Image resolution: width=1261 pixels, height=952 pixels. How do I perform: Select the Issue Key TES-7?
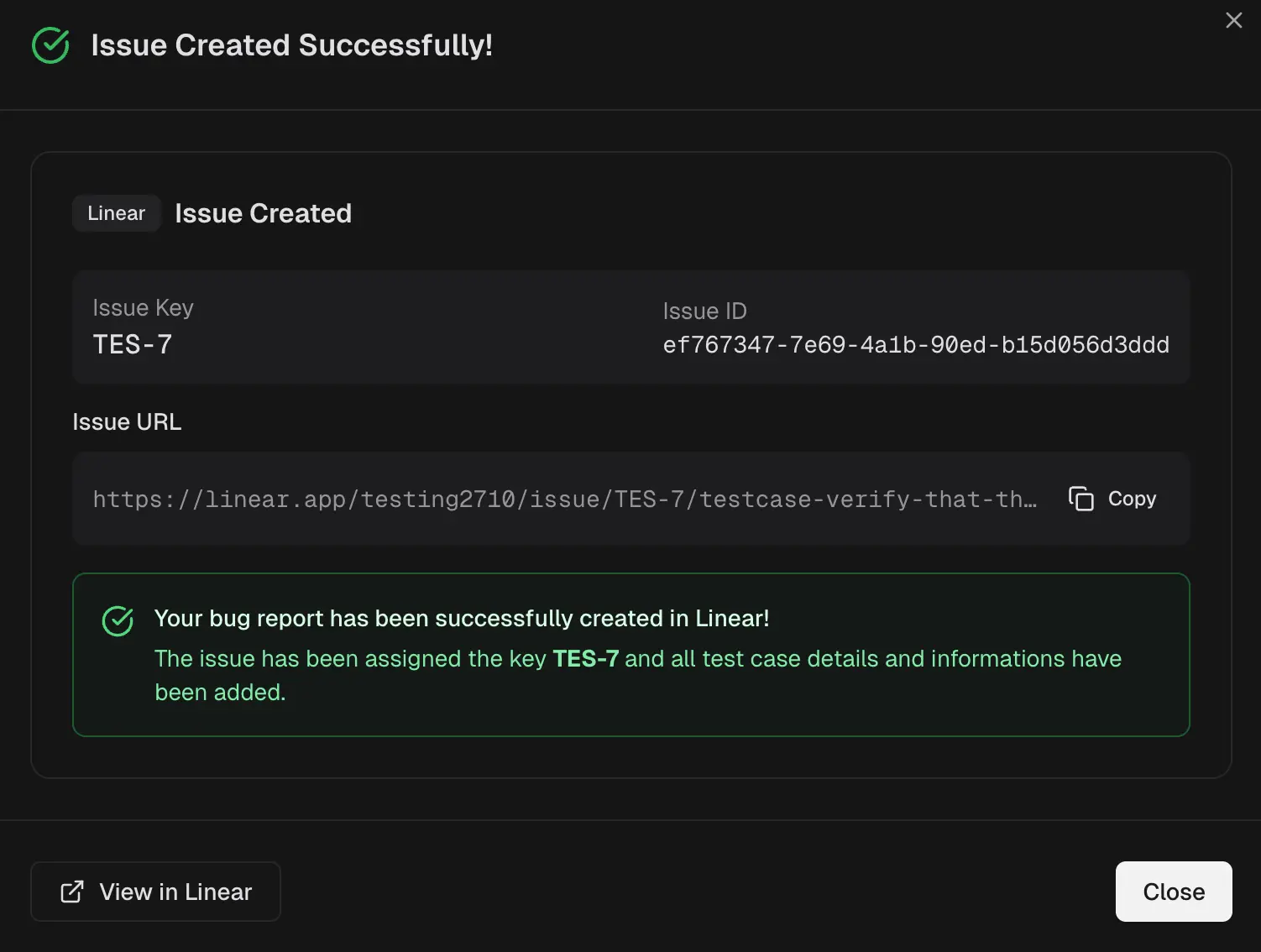click(x=133, y=344)
